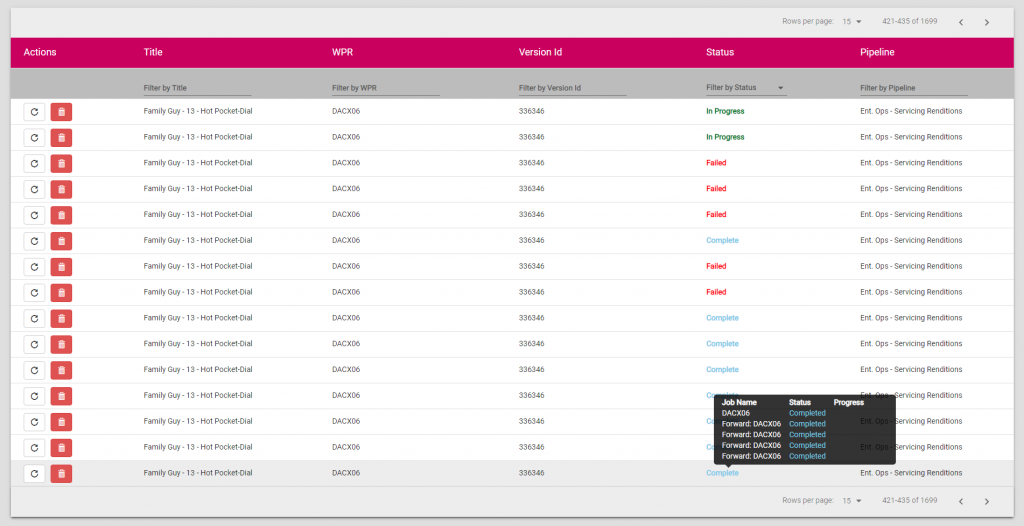Retry the last row's job with refresh icon
This screenshot has width=1024, height=526.
click(x=34, y=474)
